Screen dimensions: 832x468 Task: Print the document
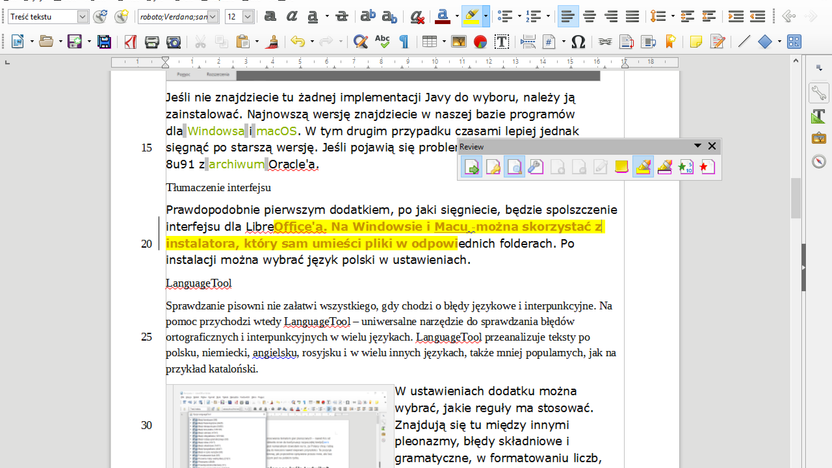coord(152,41)
